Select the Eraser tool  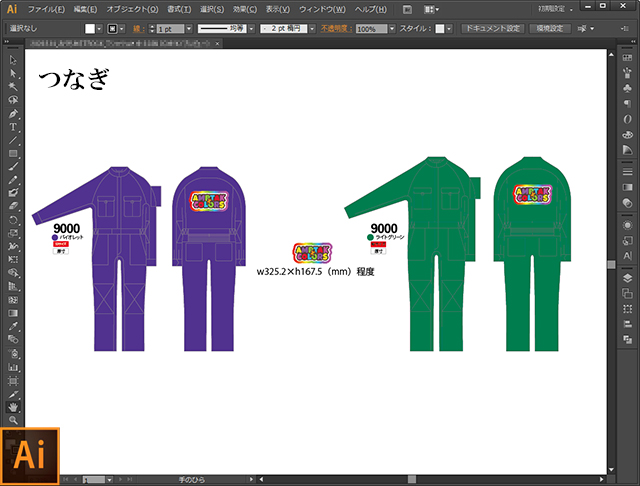tap(13, 206)
